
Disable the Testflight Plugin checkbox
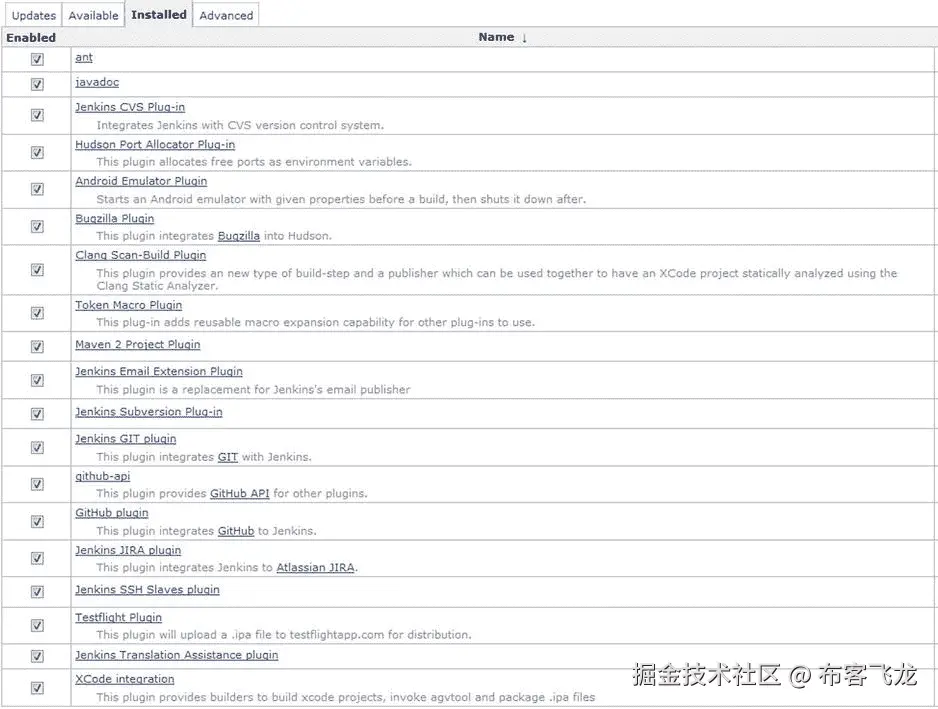[x=37, y=625]
